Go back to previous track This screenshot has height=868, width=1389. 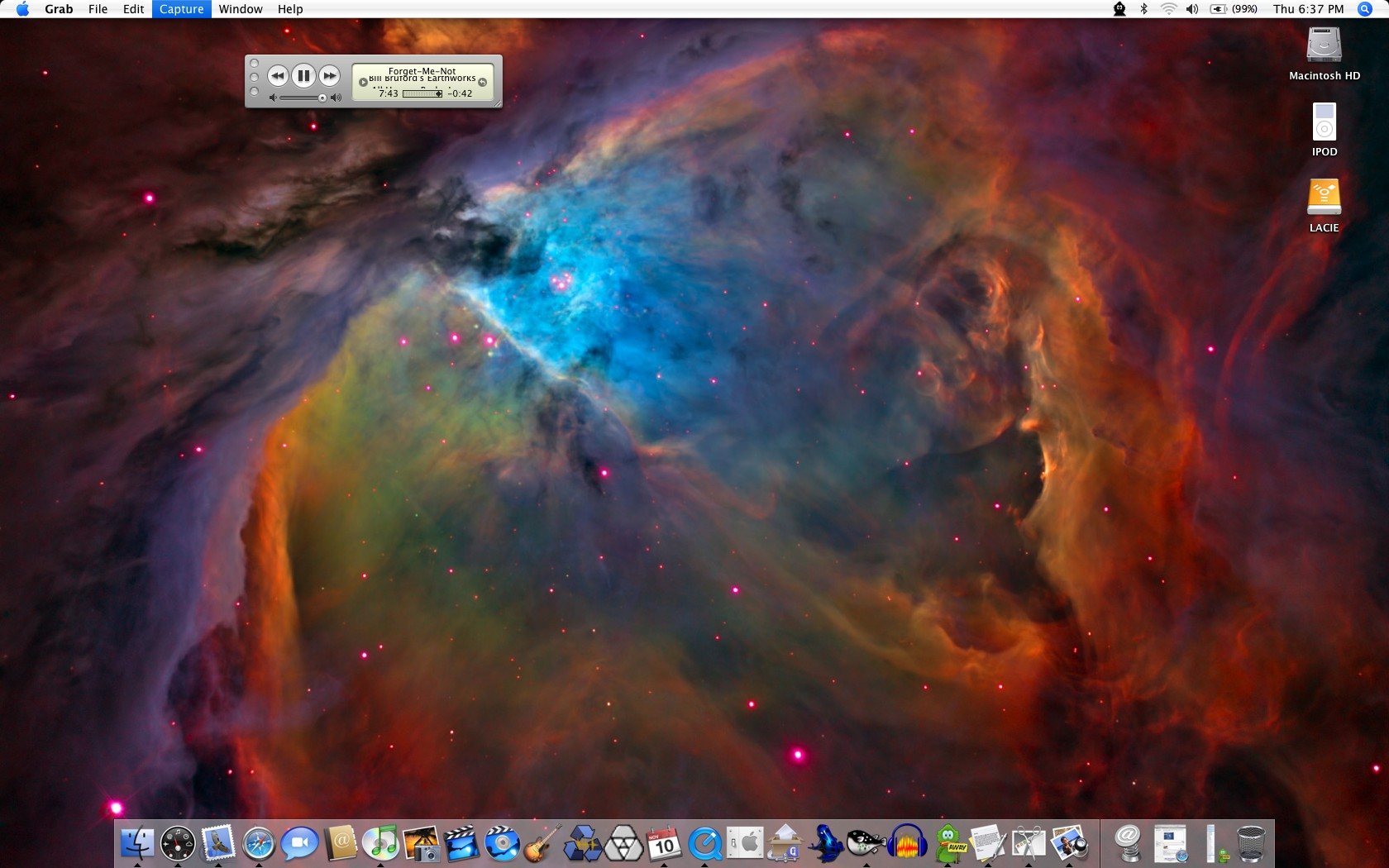click(278, 76)
